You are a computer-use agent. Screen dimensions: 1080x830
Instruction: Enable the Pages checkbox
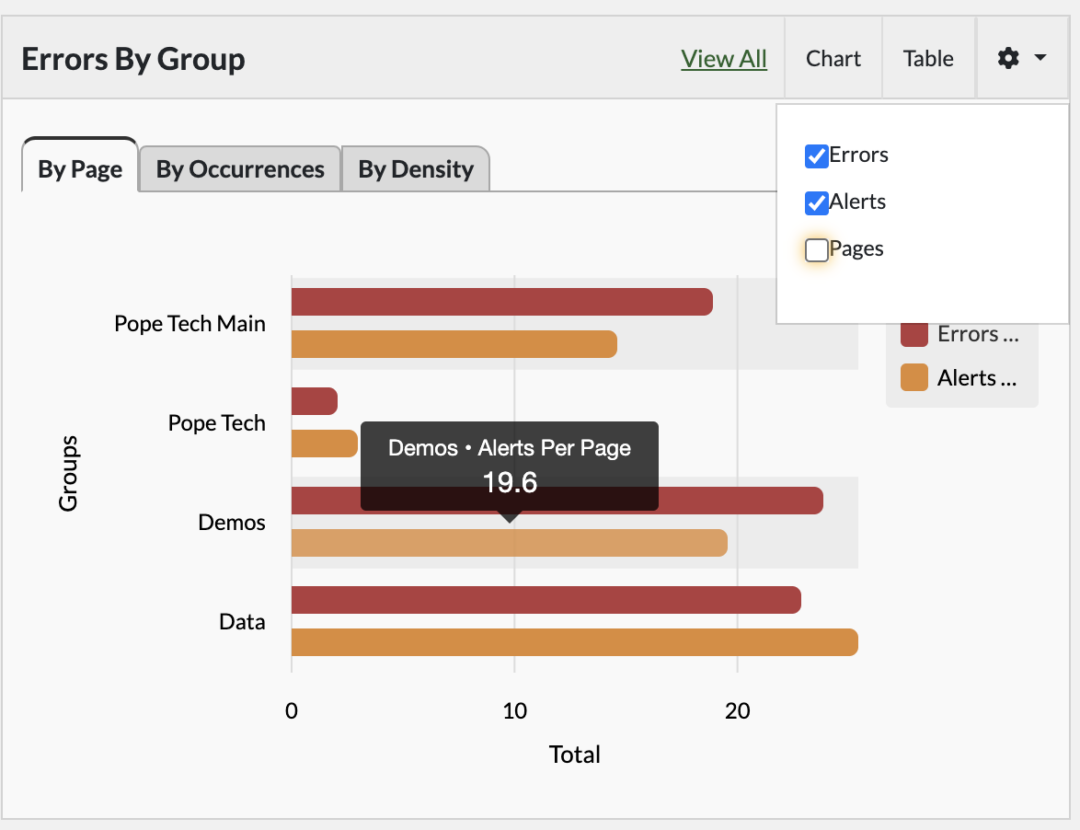point(816,249)
